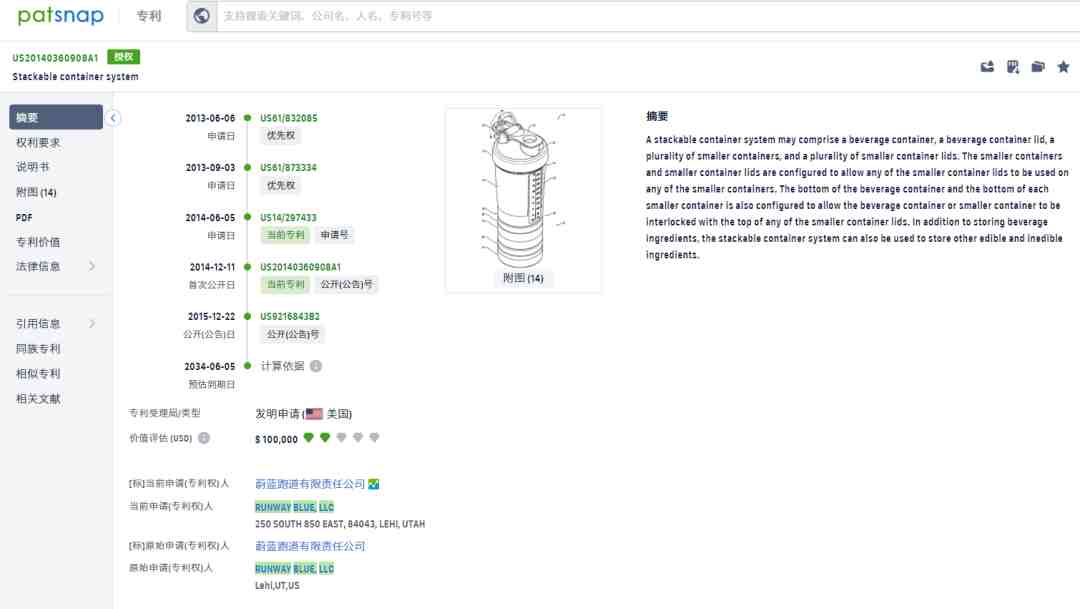Image resolution: width=1080 pixels, height=609 pixels.
Task: Switch to the 说明书 section
Action: [33, 167]
